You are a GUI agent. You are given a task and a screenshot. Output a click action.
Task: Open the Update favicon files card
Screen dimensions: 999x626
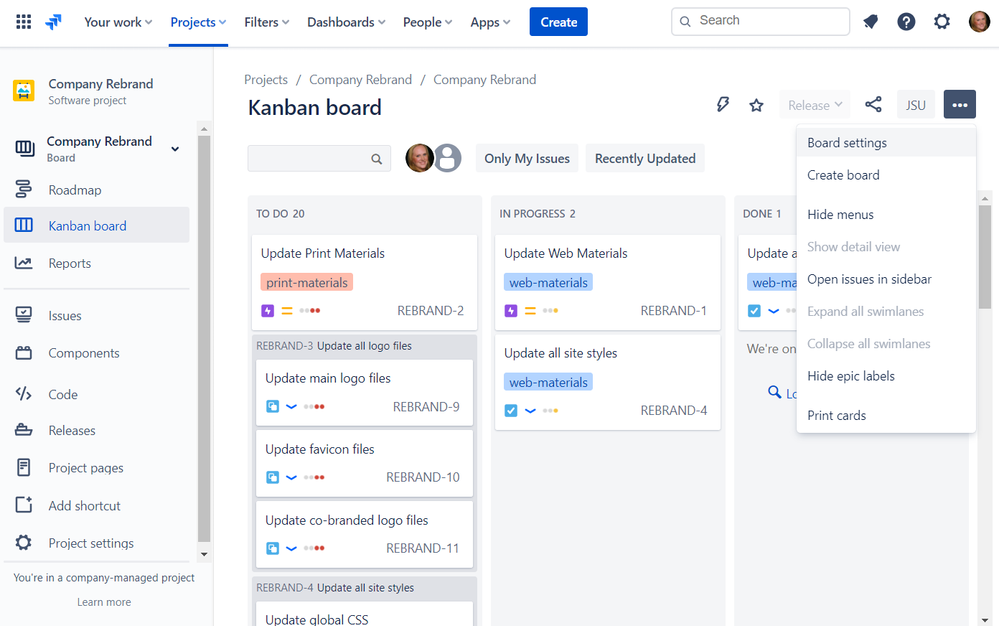pyautogui.click(x=364, y=463)
